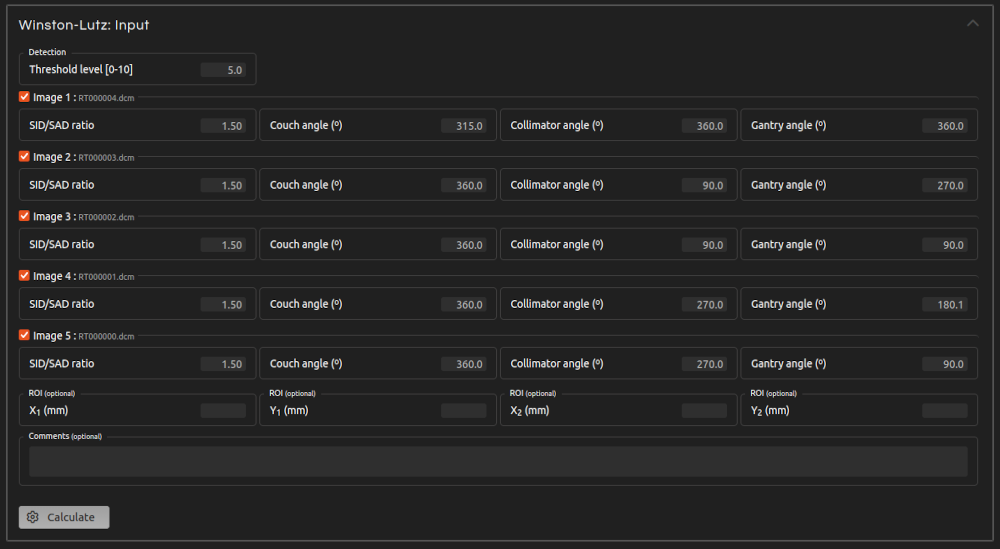Click the Winston-Lutz: Input title
Viewport: 1000px width, 549px height.
click(84, 25)
